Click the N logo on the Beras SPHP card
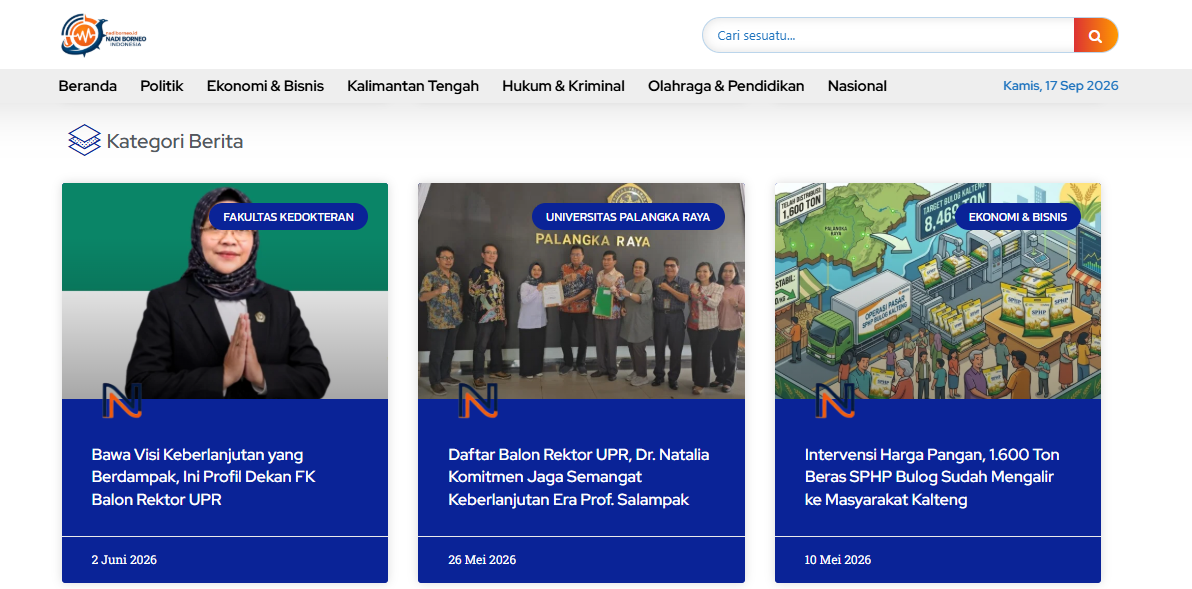Image resolution: width=1192 pixels, height=589 pixels. (835, 401)
